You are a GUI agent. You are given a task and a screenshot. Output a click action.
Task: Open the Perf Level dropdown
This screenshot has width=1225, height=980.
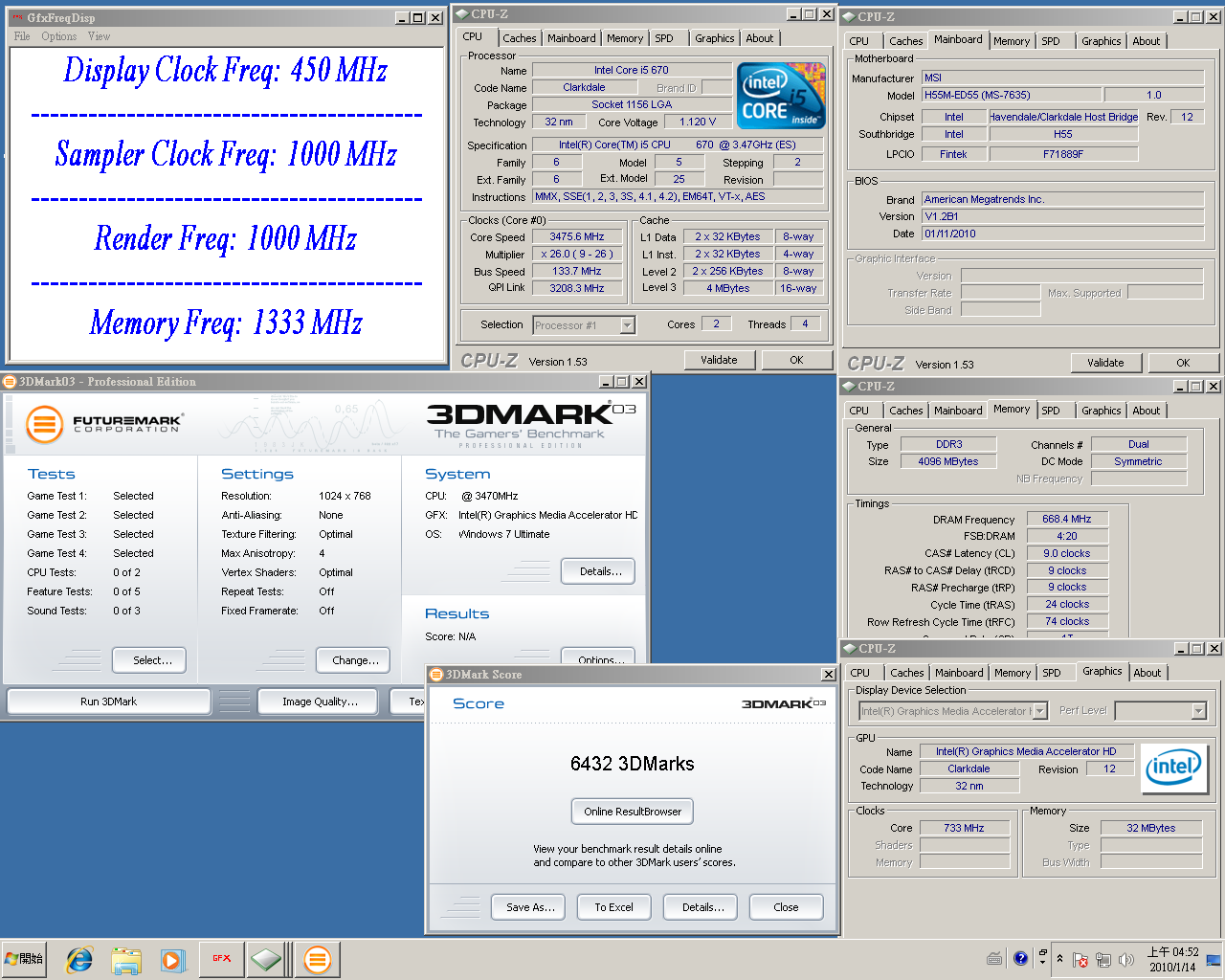(1198, 711)
